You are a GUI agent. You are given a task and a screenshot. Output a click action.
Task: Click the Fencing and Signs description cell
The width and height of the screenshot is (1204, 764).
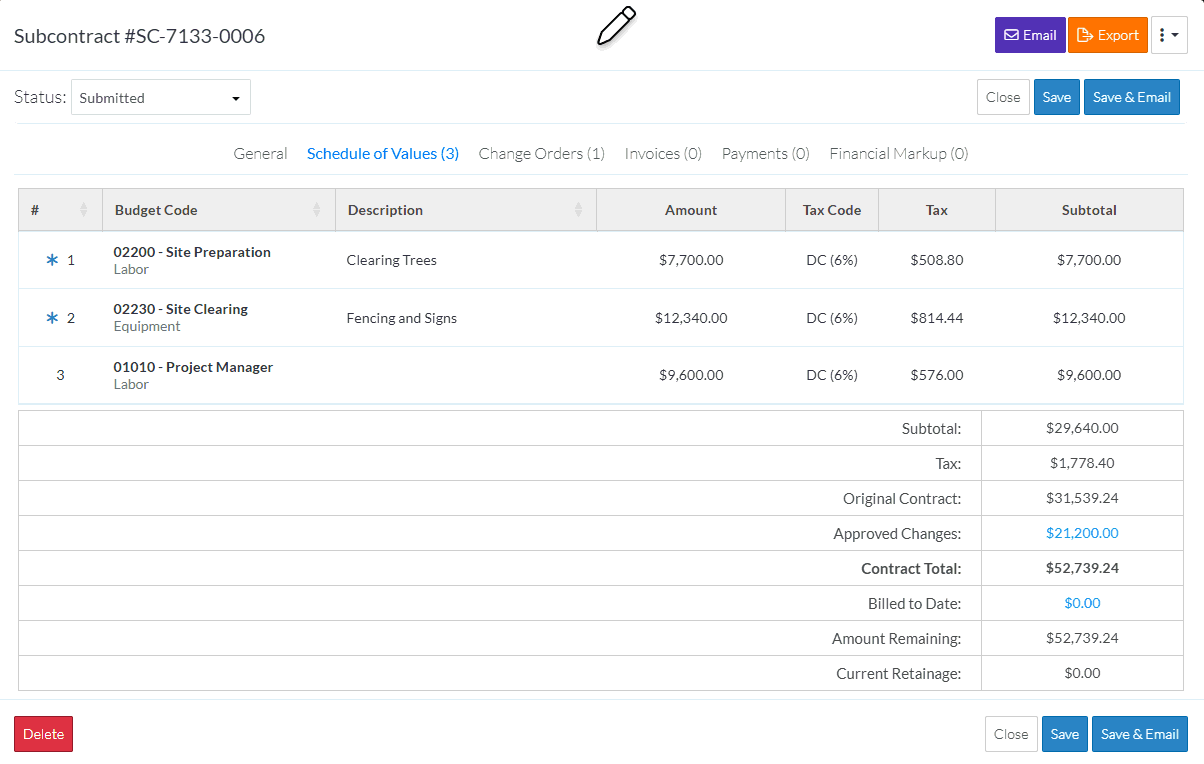[402, 318]
